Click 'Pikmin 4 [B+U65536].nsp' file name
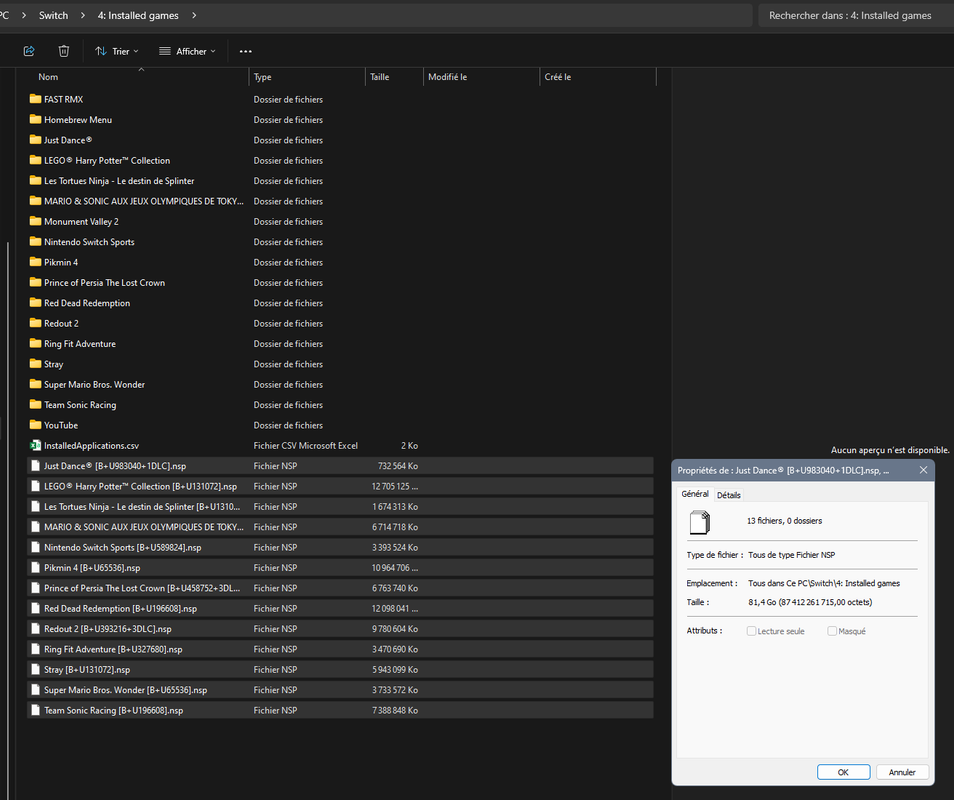Screen dimensions: 954x800 tap(92, 568)
